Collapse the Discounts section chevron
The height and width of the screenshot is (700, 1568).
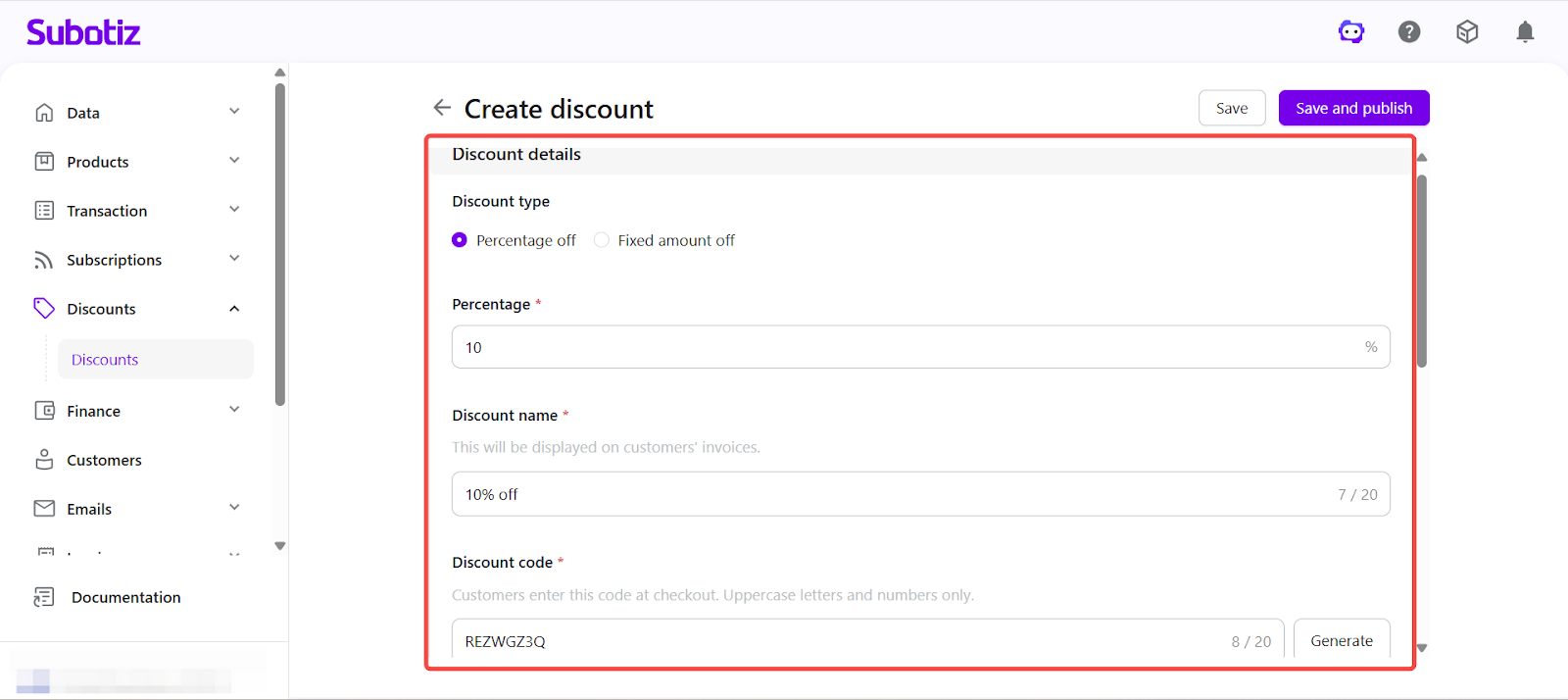click(x=234, y=309)
